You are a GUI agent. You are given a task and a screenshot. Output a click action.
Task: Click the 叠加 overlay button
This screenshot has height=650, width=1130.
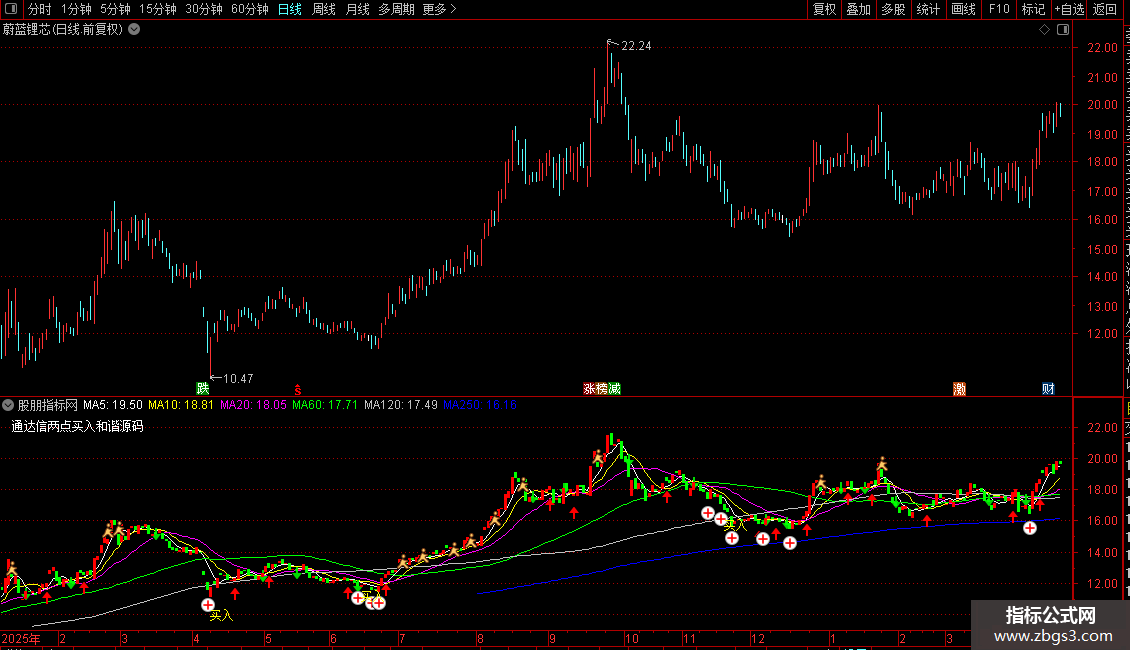pyautogui.click(x=858, y=9)
